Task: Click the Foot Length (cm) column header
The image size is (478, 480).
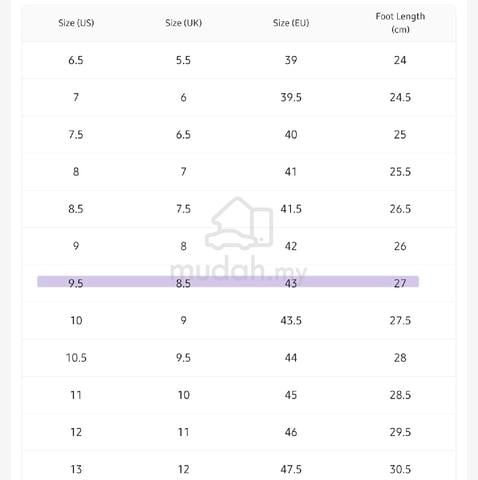Action: coord(400,23)
